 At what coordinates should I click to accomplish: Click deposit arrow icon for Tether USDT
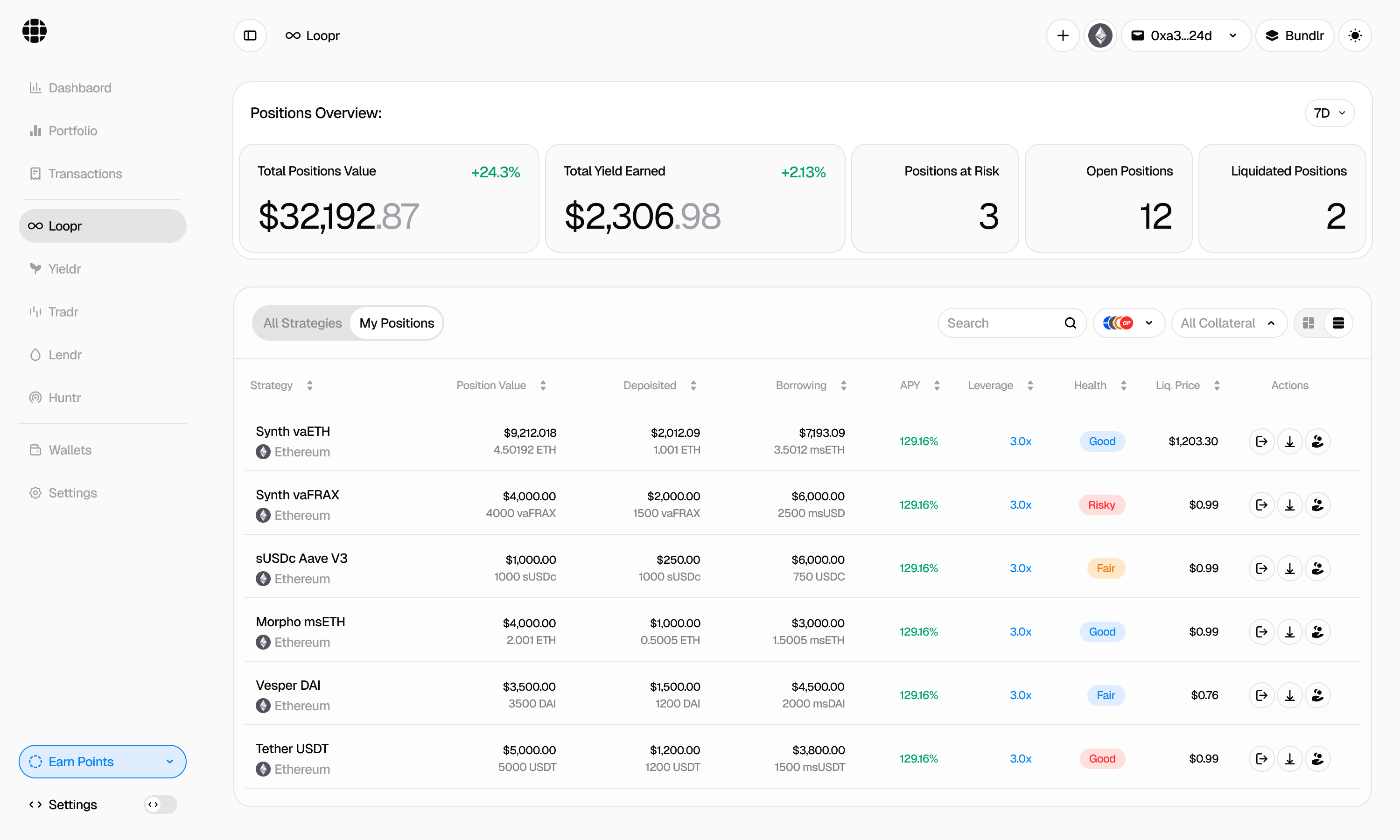point(1290,758)
